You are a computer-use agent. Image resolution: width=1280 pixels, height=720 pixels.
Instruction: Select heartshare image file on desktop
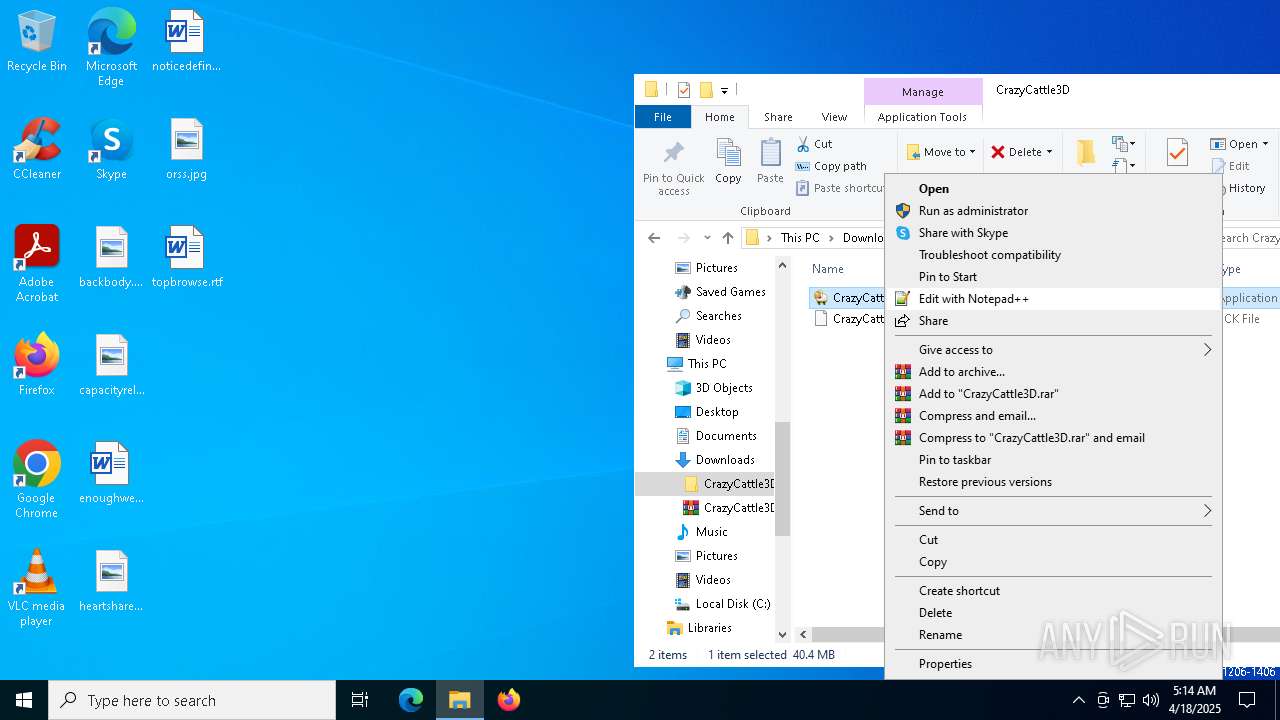coord(111,582)
